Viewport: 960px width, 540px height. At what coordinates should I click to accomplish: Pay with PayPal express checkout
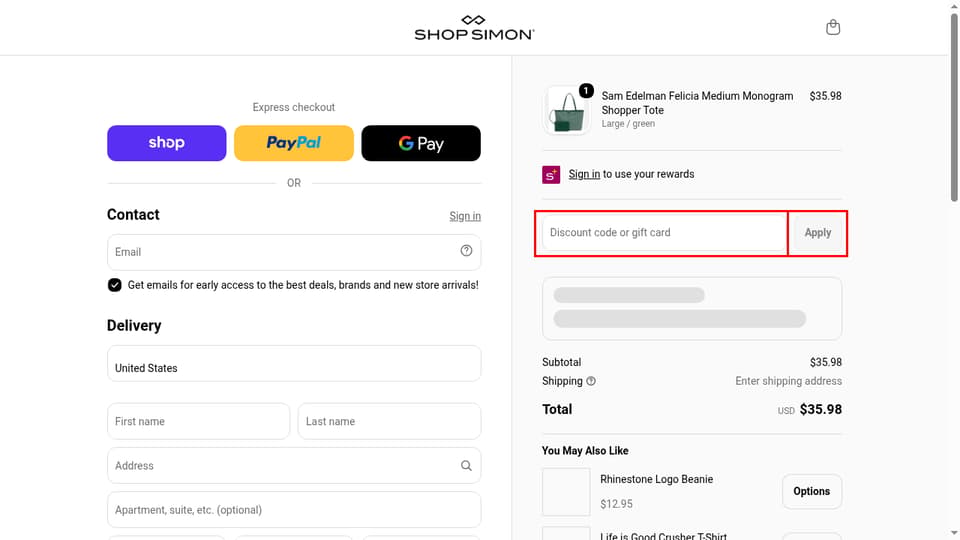click(294, 143)
